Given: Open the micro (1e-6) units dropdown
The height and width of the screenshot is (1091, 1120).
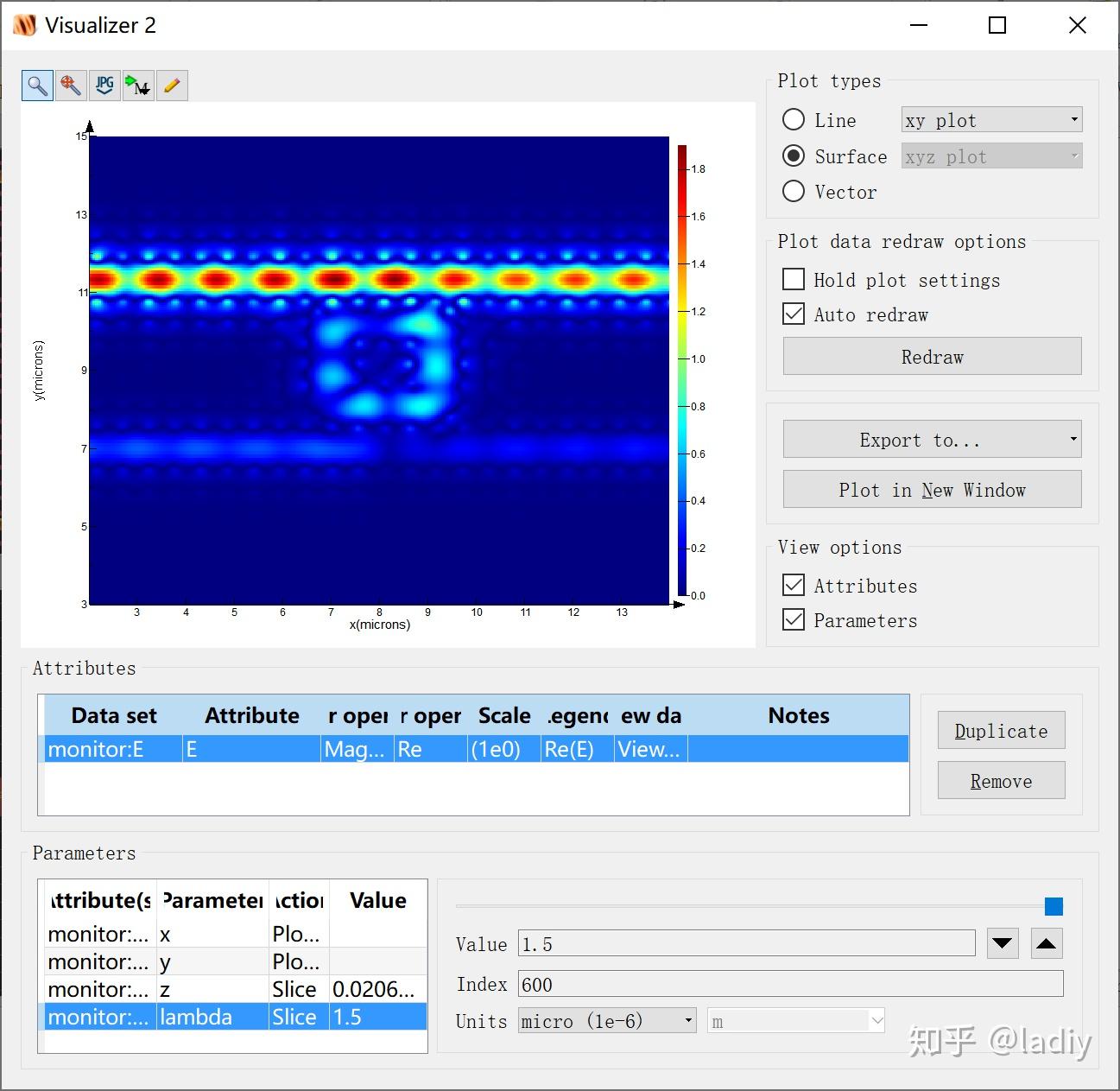Looking at the screenshot, I should click(x=607, y=1021).
